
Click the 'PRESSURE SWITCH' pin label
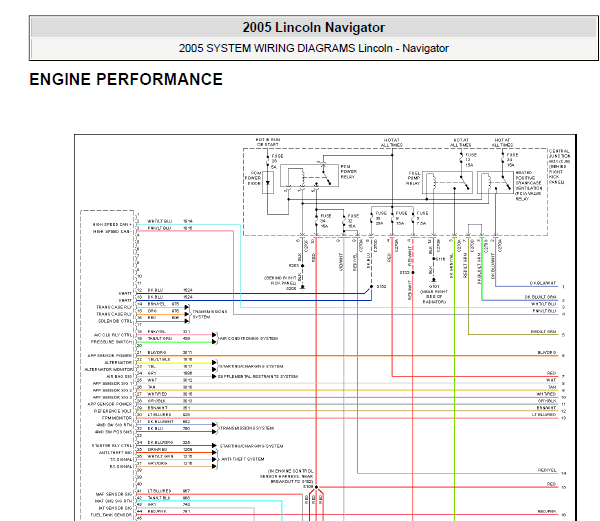point(111,342)
